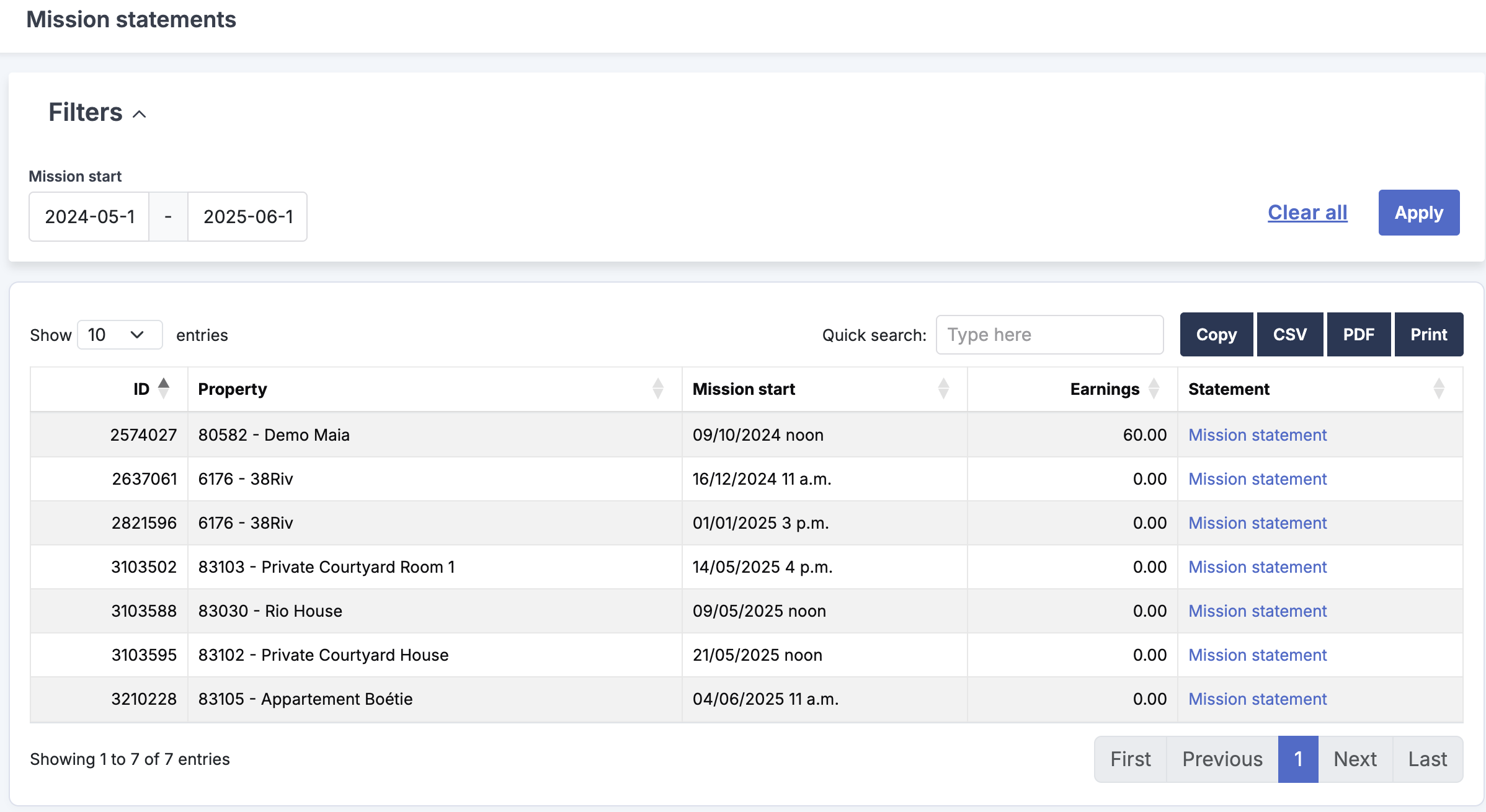Click the Clear all link

[1307, 213]
